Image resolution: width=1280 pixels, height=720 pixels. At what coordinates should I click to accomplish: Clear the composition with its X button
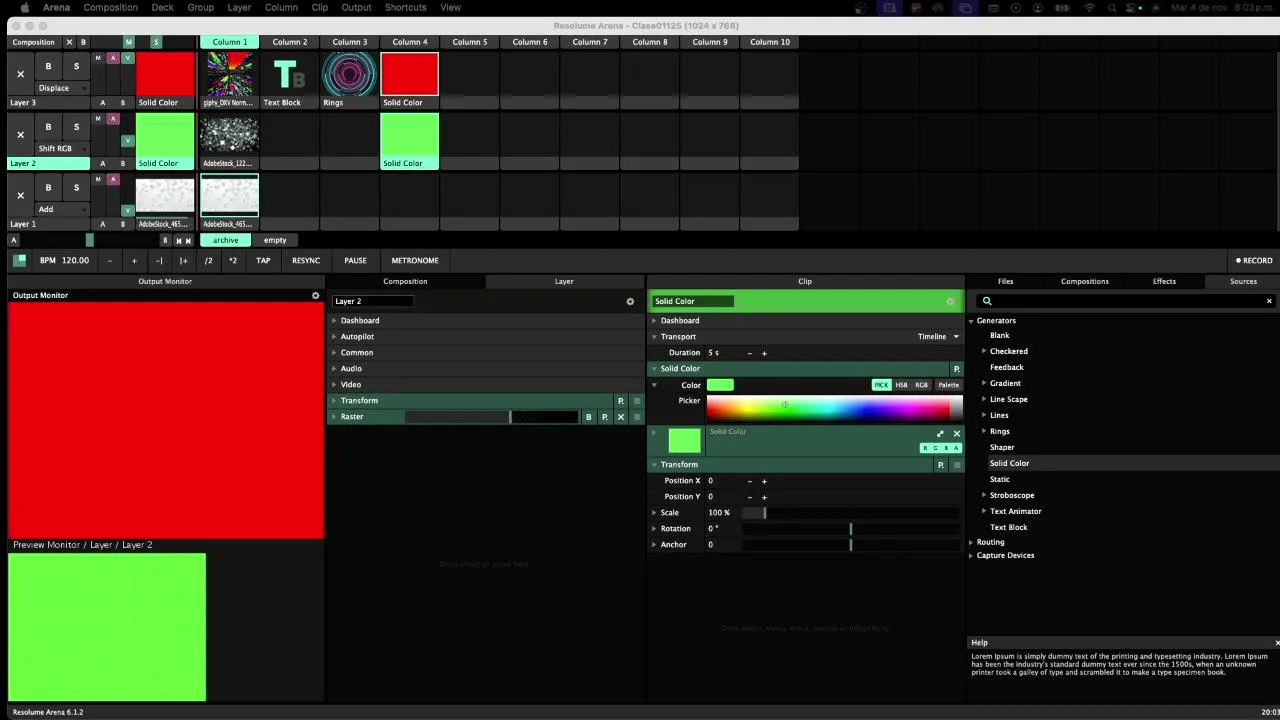[x=69, y=42]
